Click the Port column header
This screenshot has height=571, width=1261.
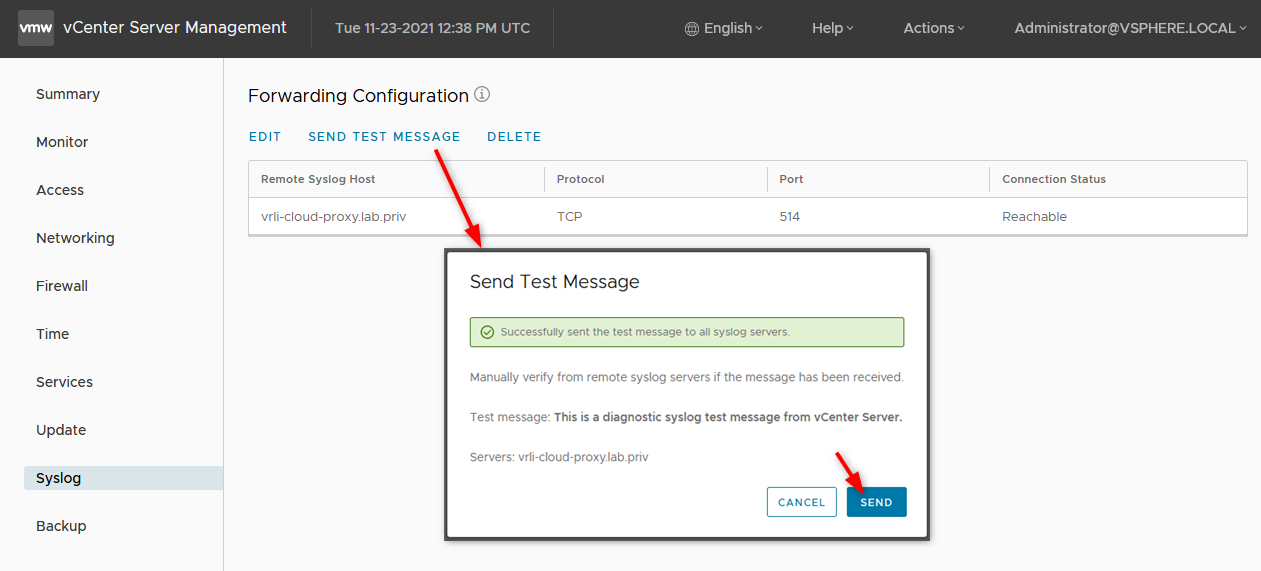791,179
